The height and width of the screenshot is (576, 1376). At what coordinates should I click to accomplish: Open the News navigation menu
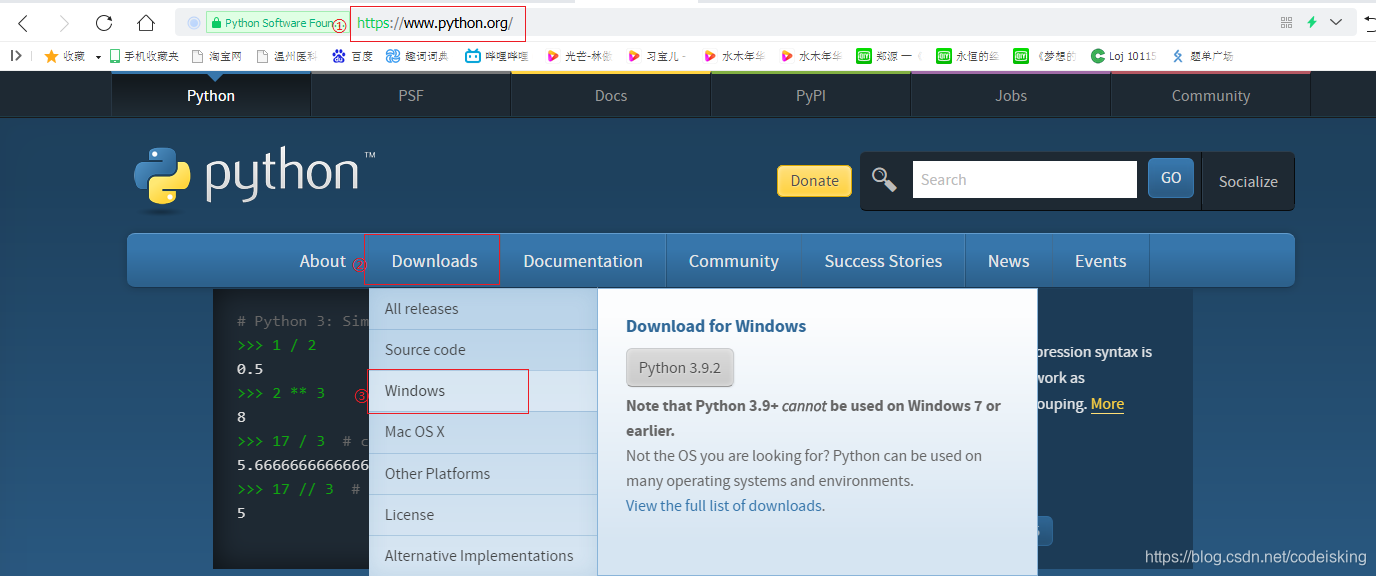point(1008,261)
